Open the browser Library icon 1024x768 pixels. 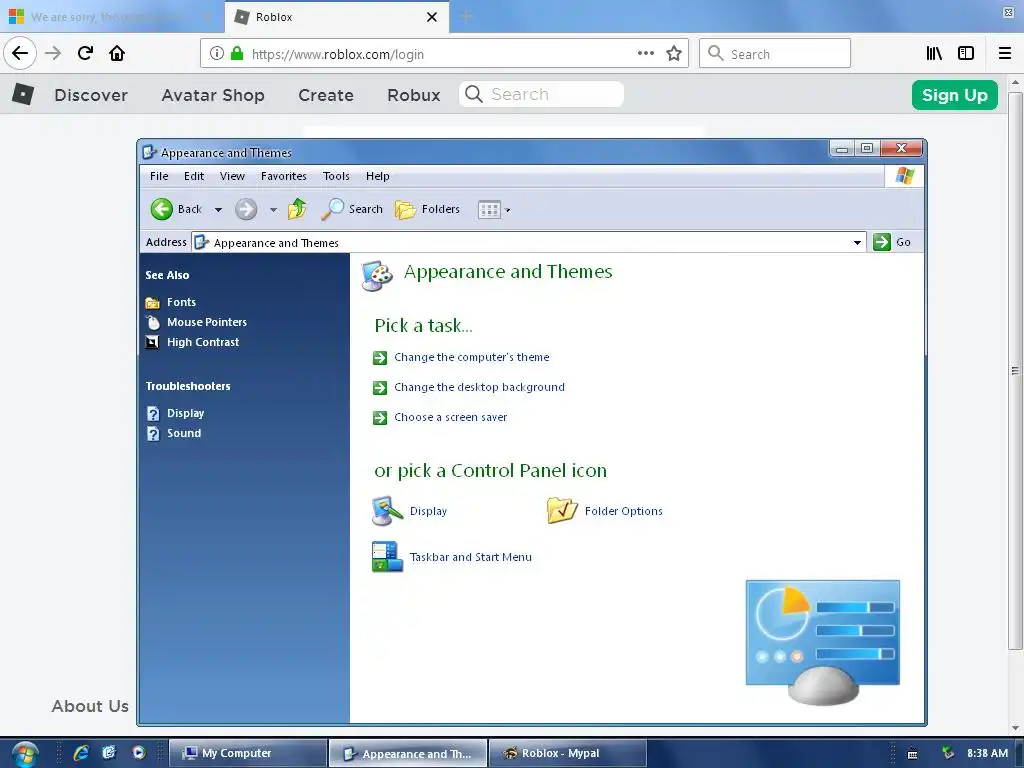click(x=934, y=54)
